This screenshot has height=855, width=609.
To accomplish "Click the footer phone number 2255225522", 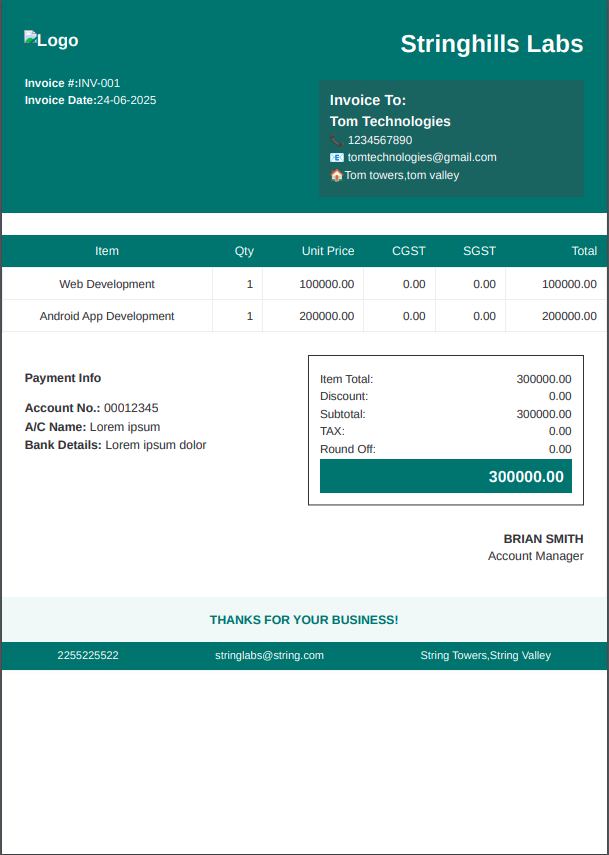I will (88, 656).
